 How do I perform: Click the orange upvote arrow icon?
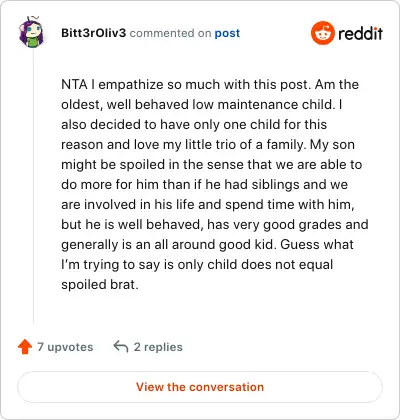tap(25, 347)
